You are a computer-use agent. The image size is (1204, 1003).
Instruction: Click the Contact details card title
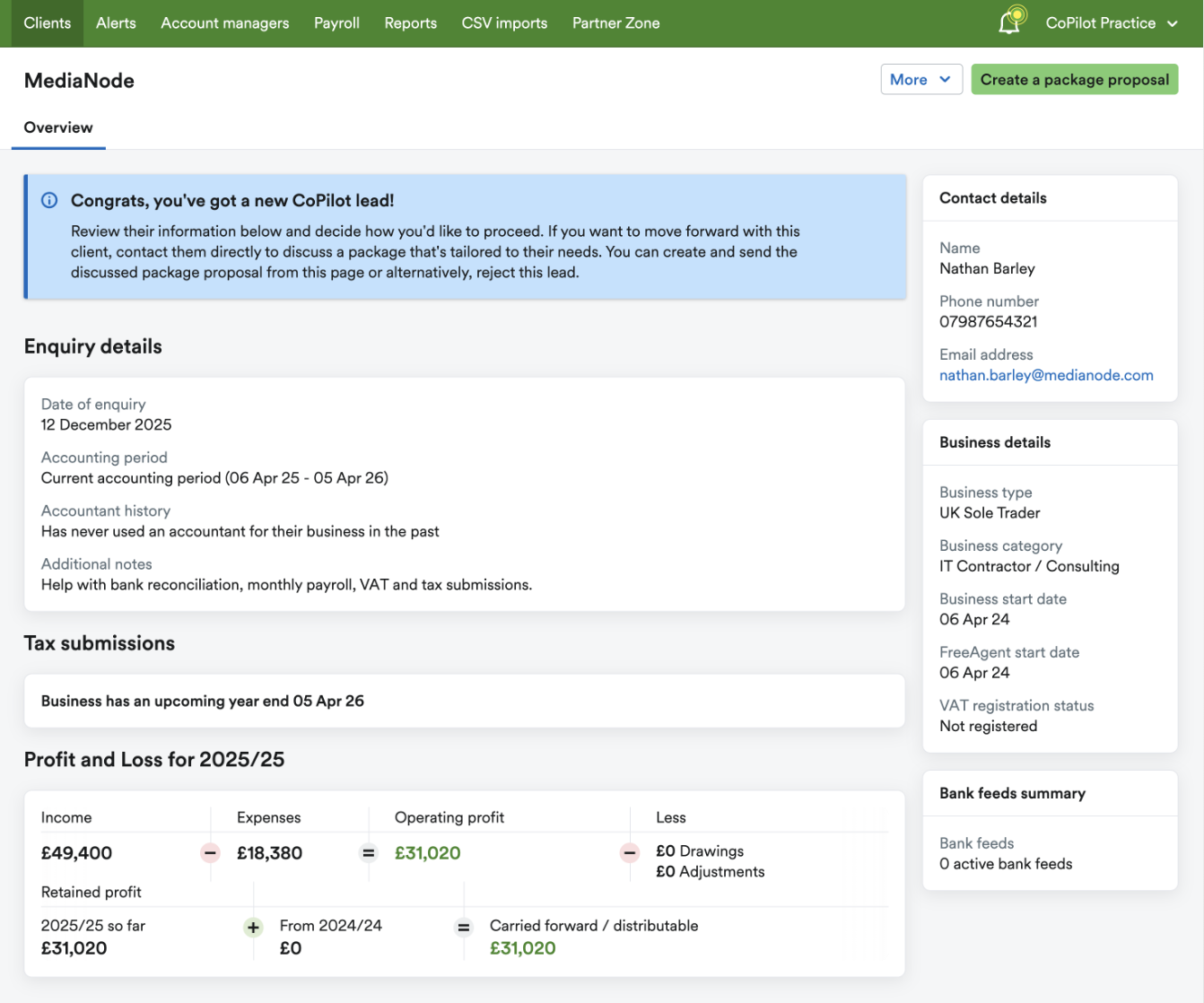click(x=993, y=197)
